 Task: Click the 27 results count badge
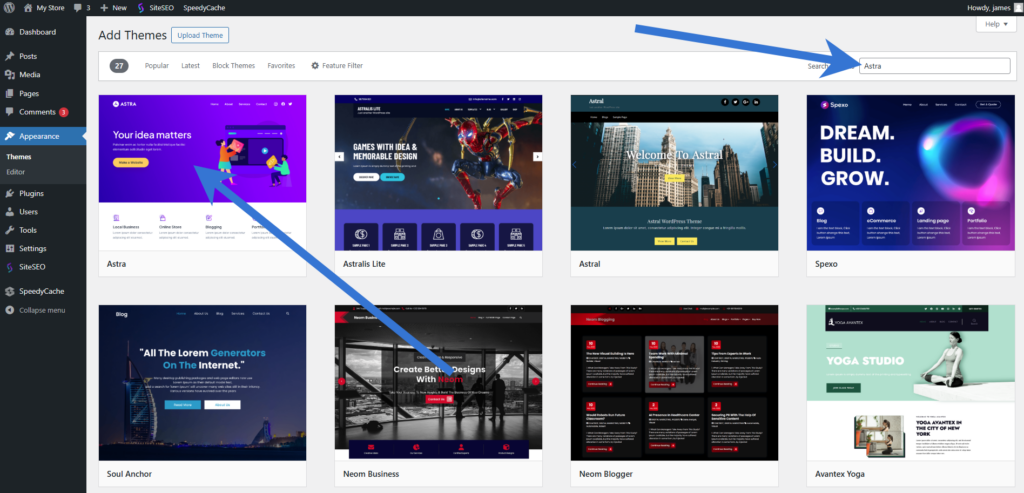point(119,65)
